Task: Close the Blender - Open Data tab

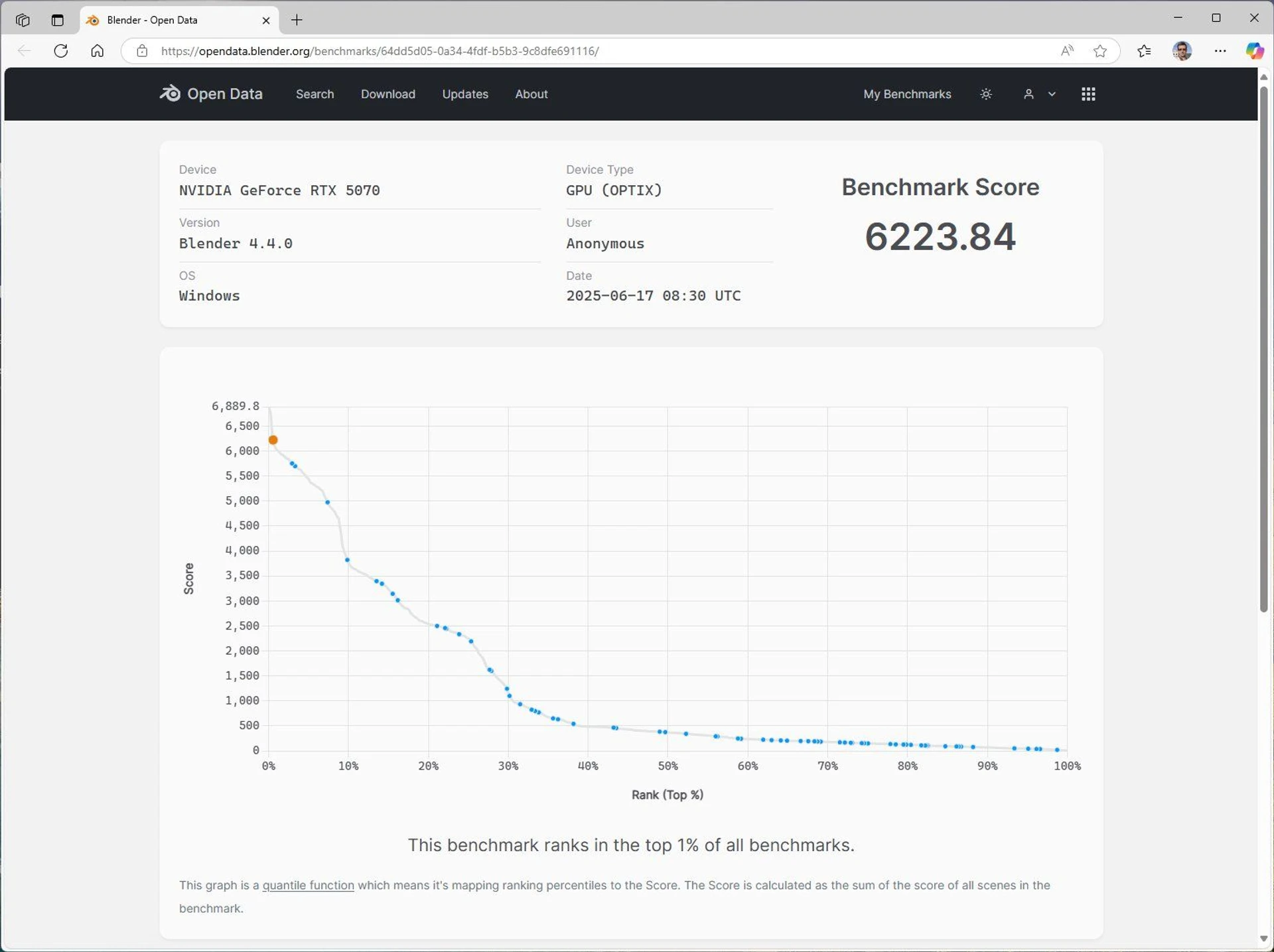Action: tap(266, 20)
